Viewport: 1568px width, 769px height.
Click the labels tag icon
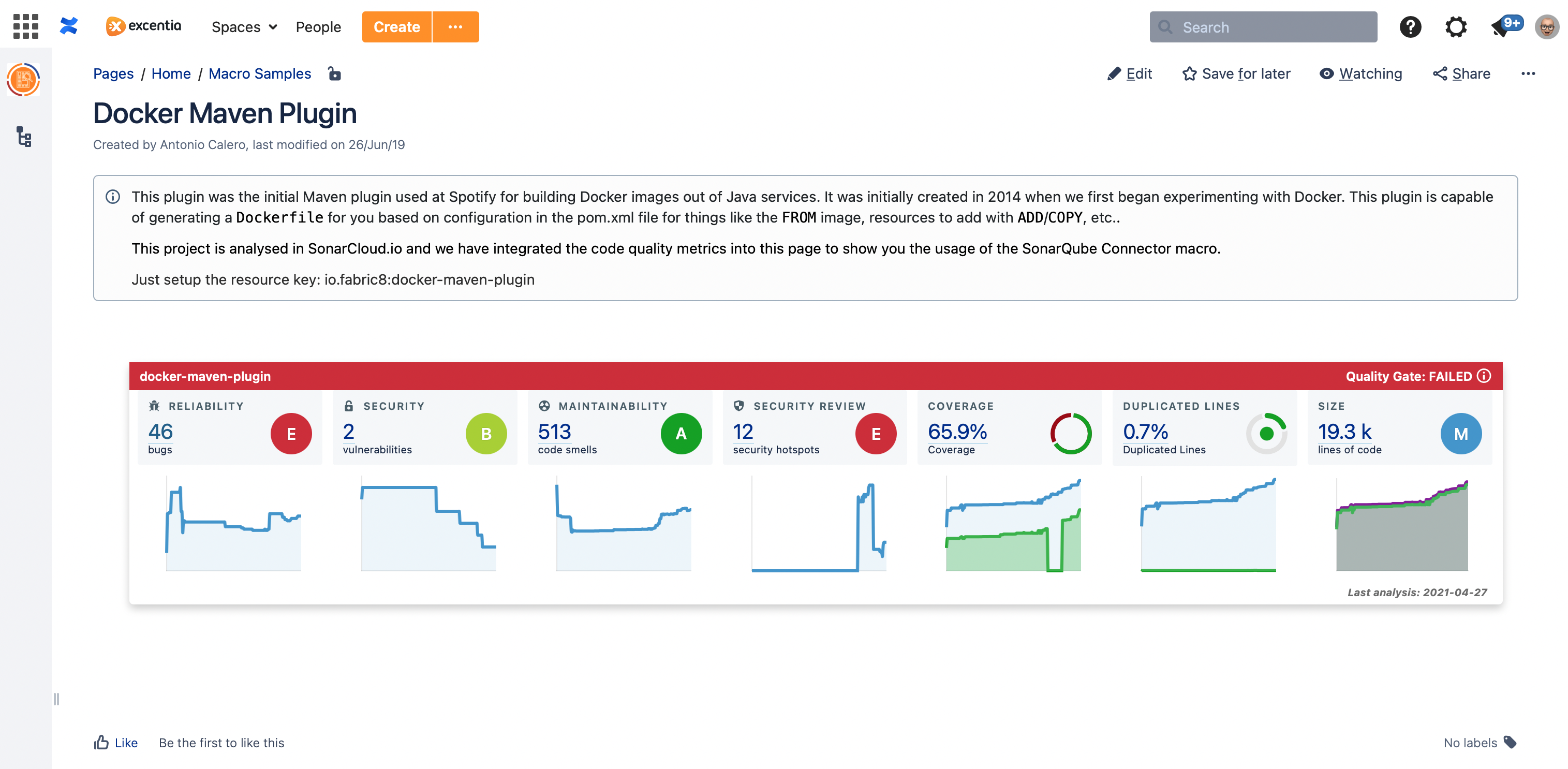point(1510,742)
